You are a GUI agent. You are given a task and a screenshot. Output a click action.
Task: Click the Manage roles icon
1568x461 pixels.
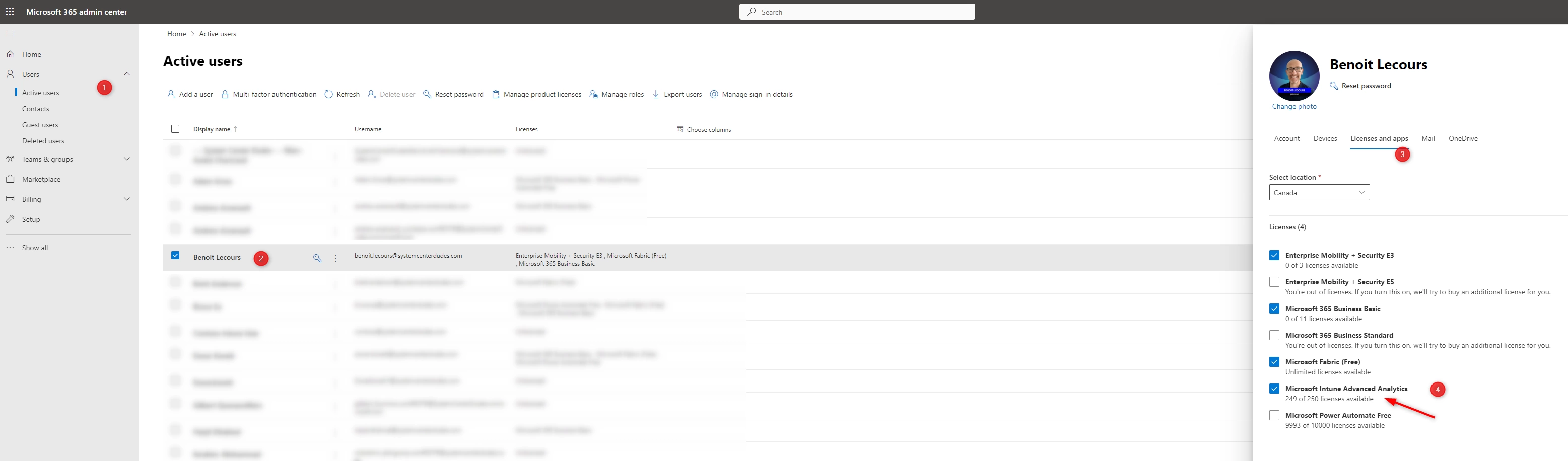[593, 94]
